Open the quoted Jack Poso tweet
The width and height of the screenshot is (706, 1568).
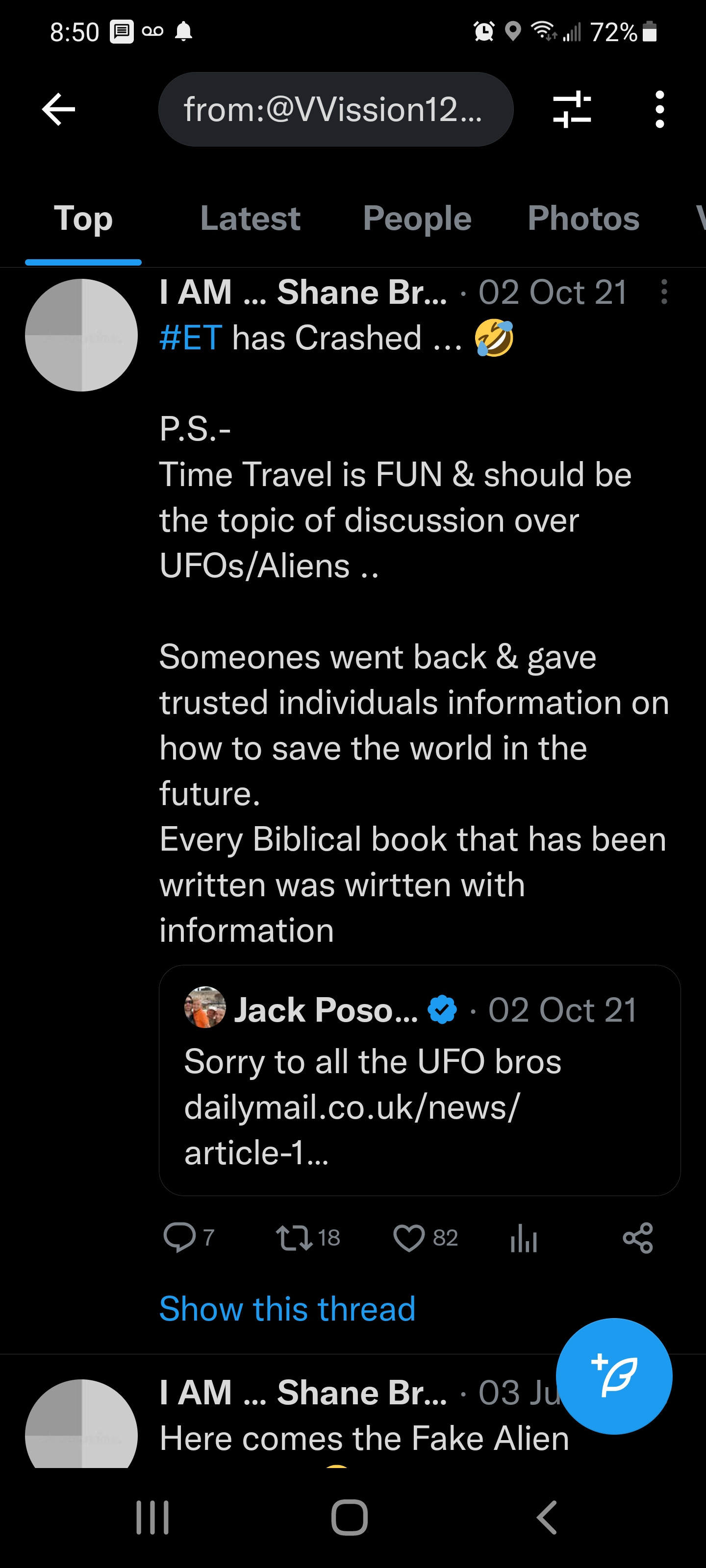coord(419,1080)
